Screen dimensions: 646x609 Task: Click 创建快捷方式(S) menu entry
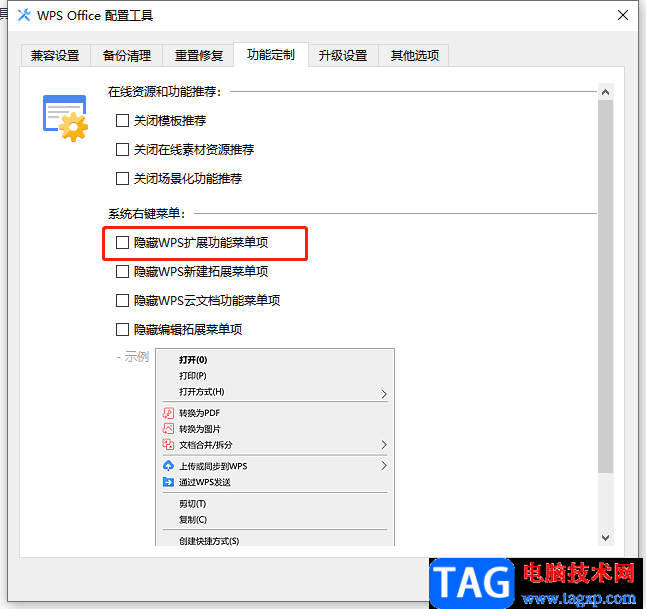[x=209, y=541]
